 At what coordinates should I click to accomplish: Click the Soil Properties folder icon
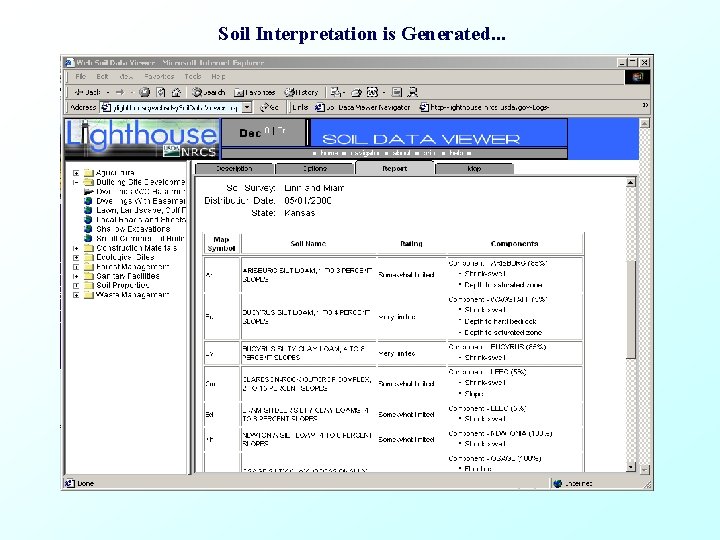pyautogui.click(x=89, y=286)
